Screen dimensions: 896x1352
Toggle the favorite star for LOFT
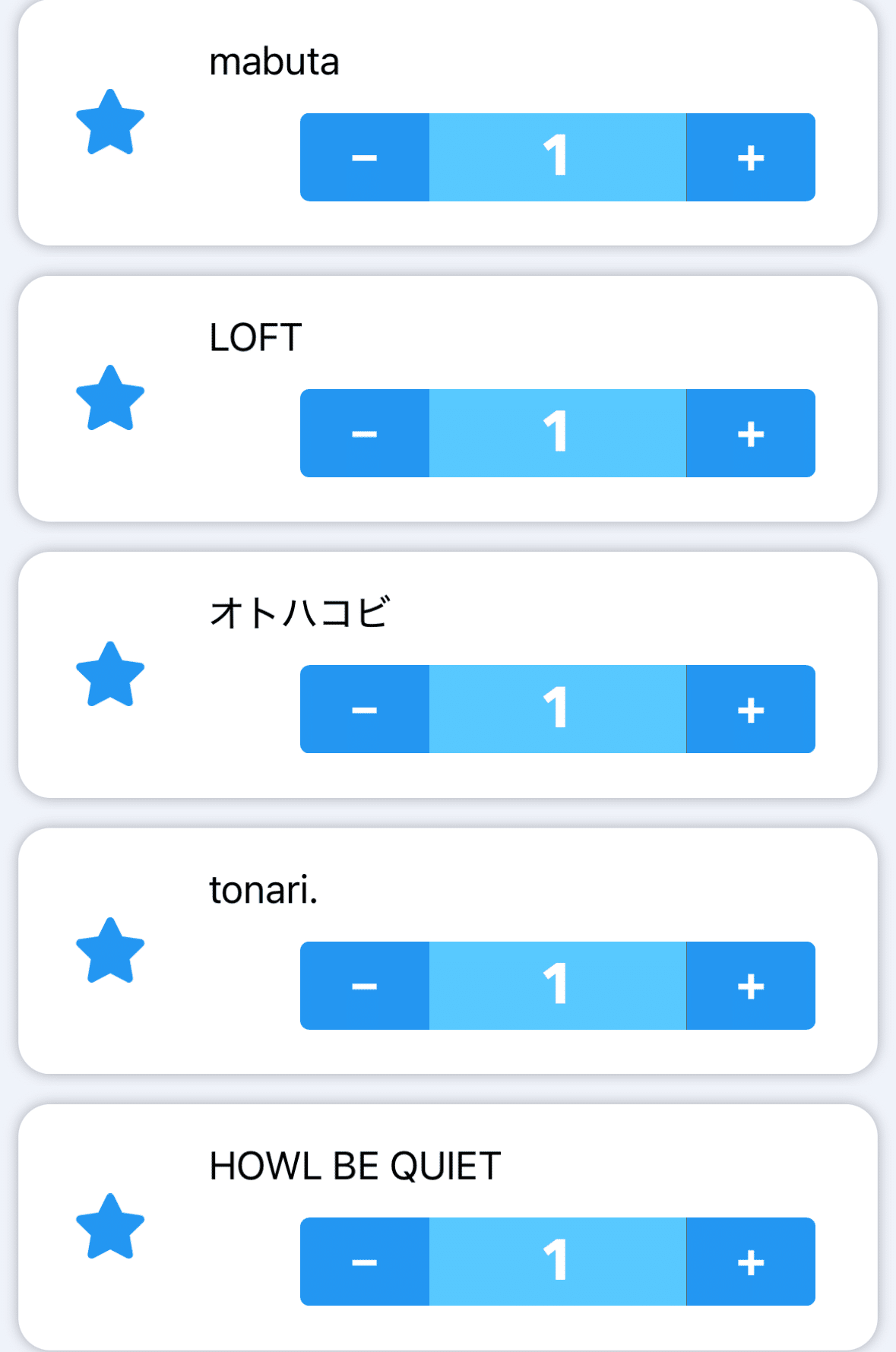pos(110,399)
